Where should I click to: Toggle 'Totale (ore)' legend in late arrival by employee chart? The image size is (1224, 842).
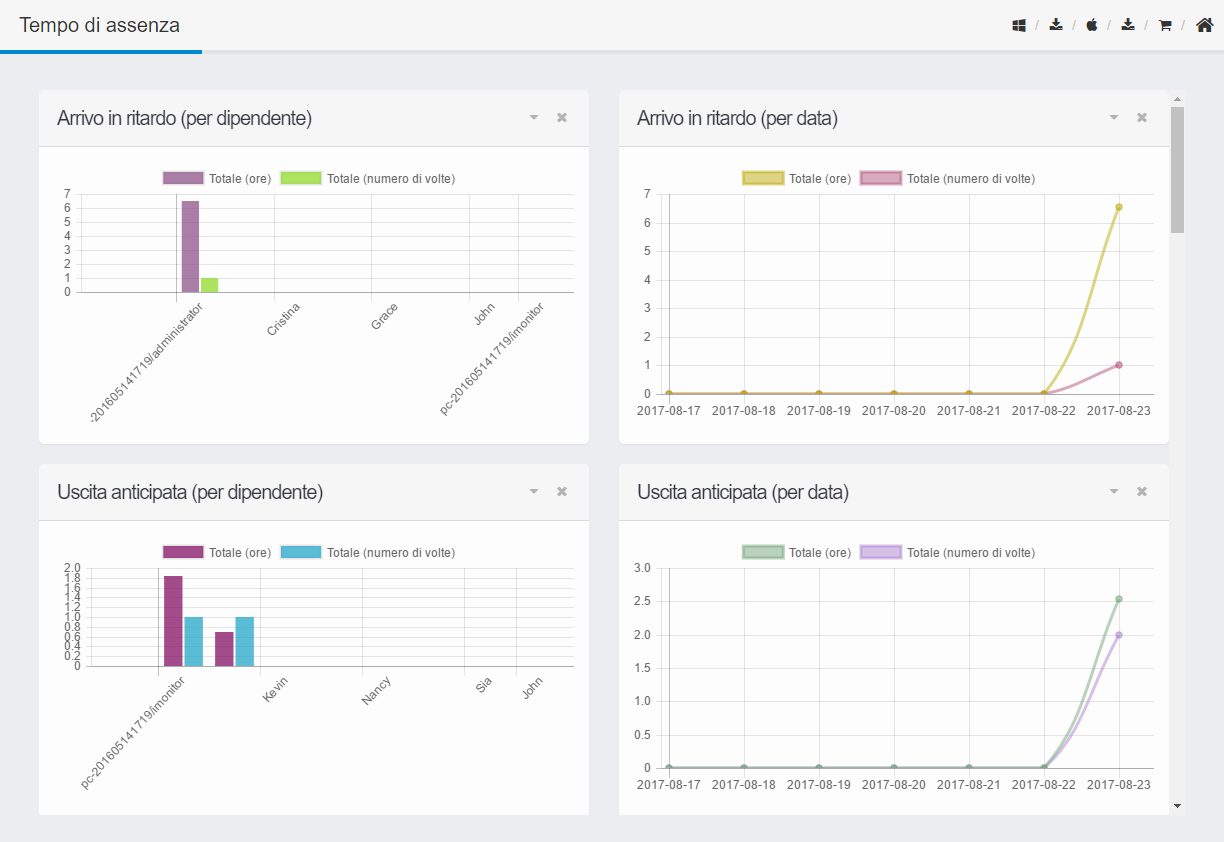(x=207, y=179)
